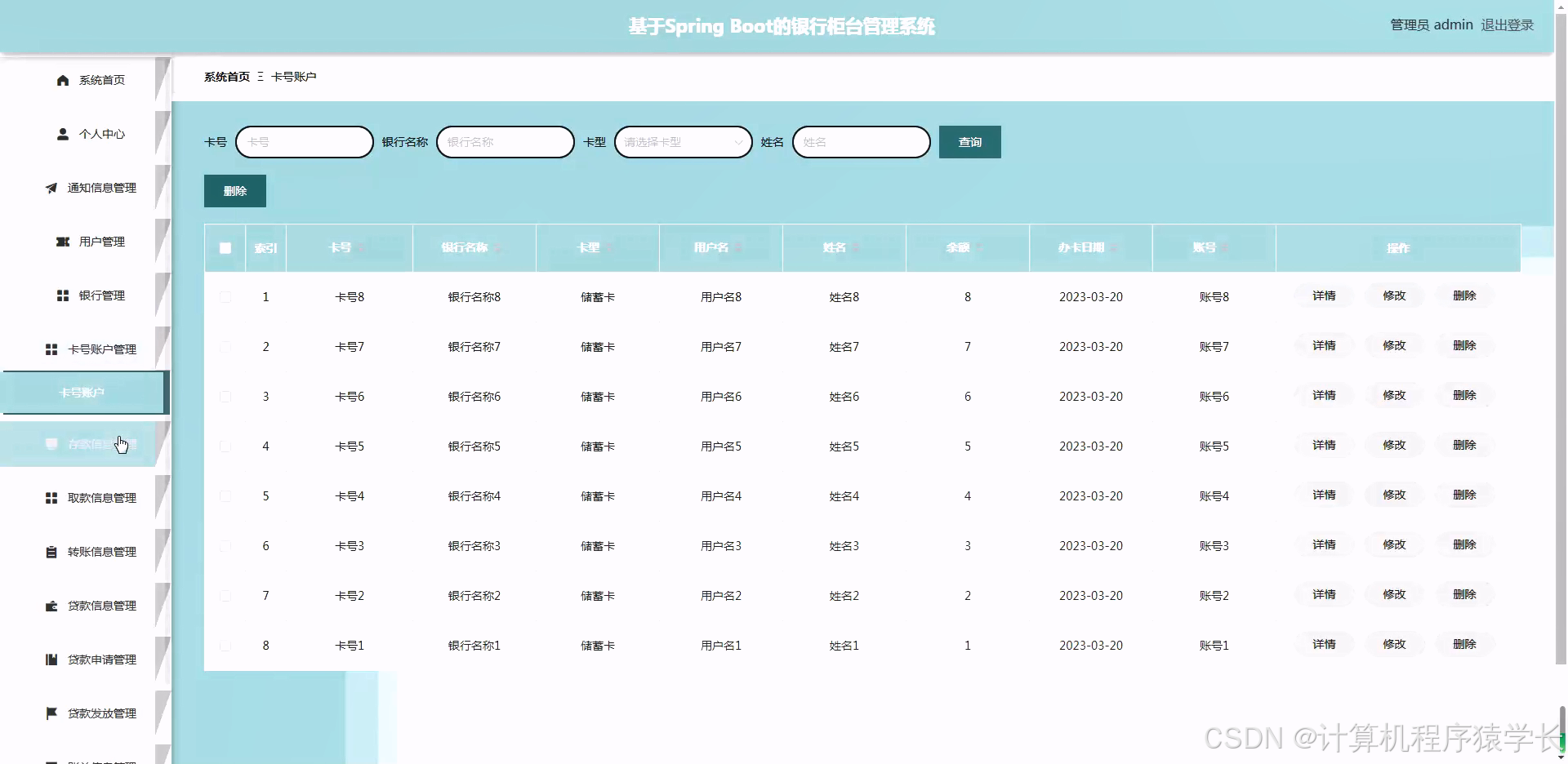The height and width of the screenshot is (764, 1568).
Task: Open the 请选择卡型 dropdown
Action: pos(683,141)
